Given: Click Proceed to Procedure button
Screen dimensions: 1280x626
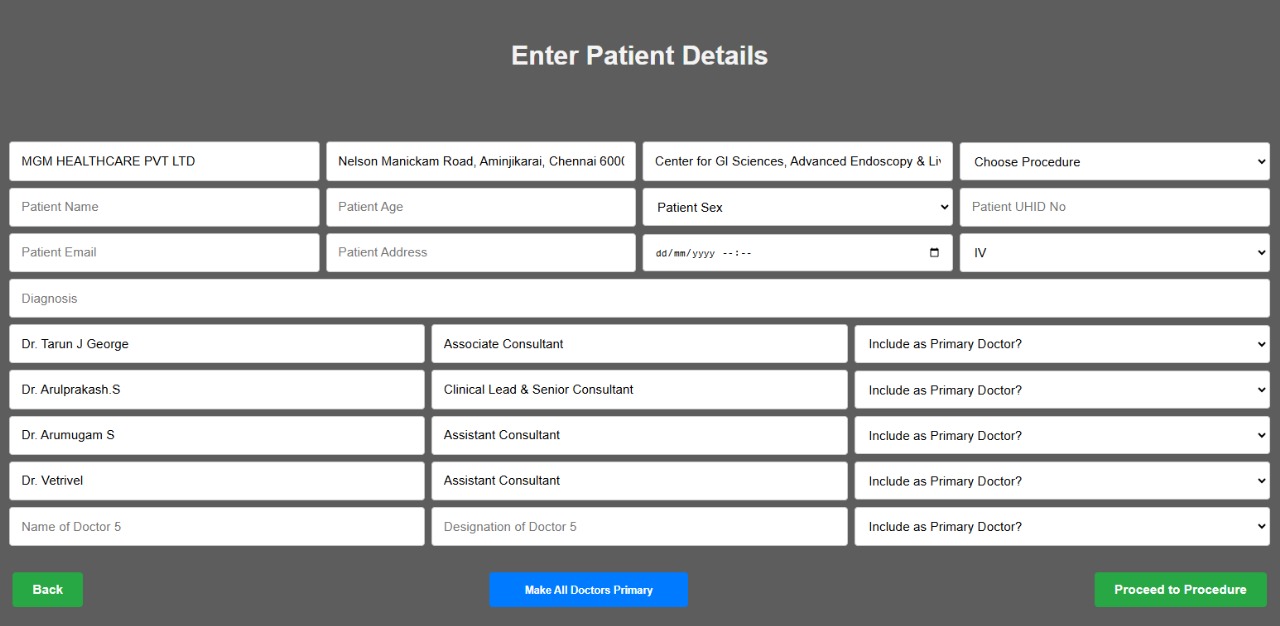Looking at the screenshot, I should click(x=1180, y=589).
